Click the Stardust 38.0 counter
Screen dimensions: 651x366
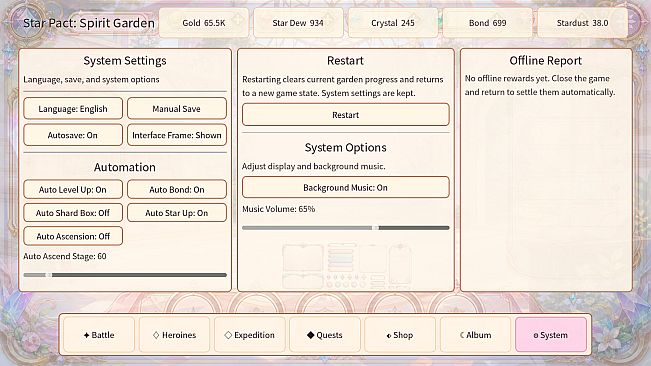582,23
